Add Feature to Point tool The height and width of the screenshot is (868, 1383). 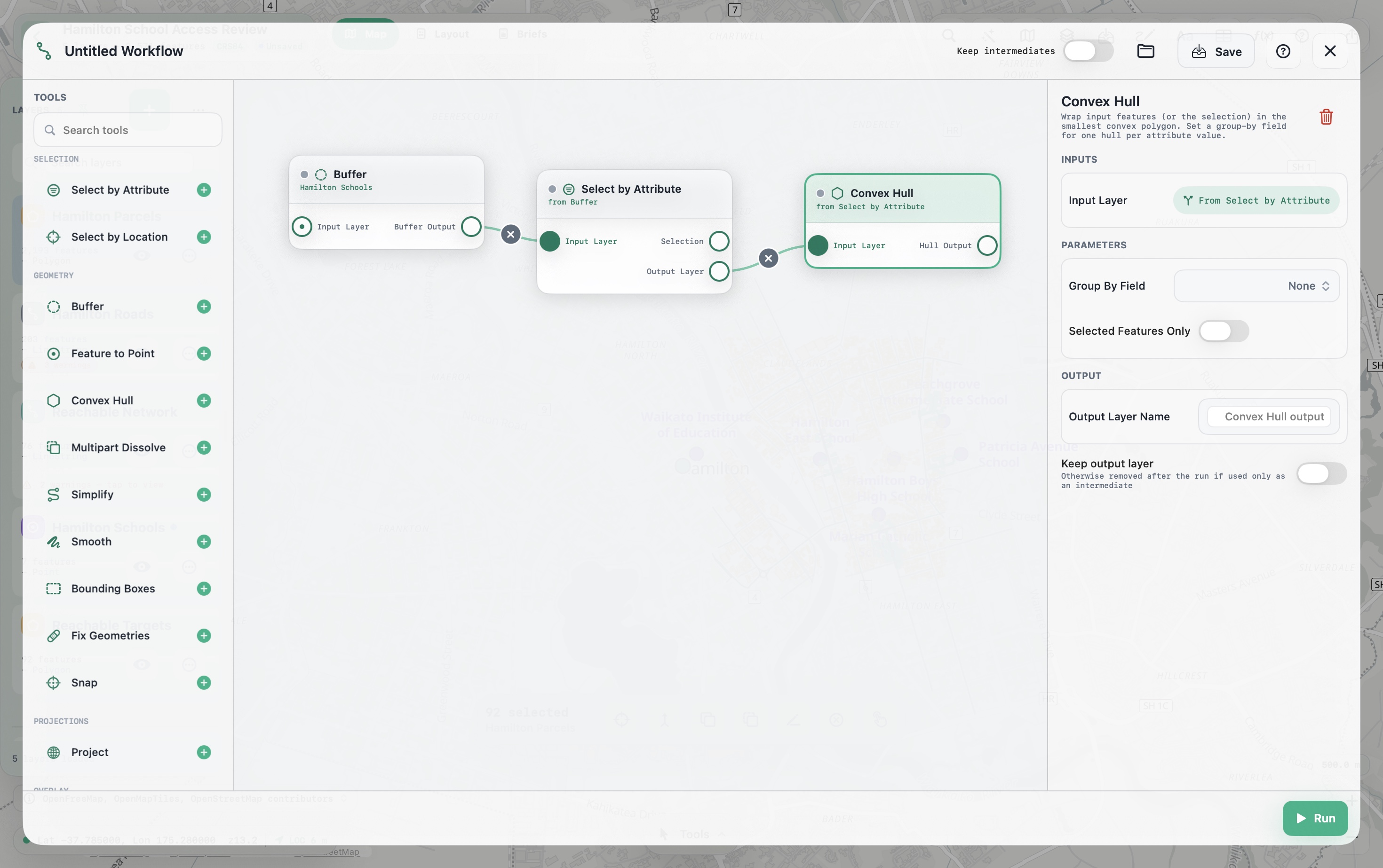[204, 354]
